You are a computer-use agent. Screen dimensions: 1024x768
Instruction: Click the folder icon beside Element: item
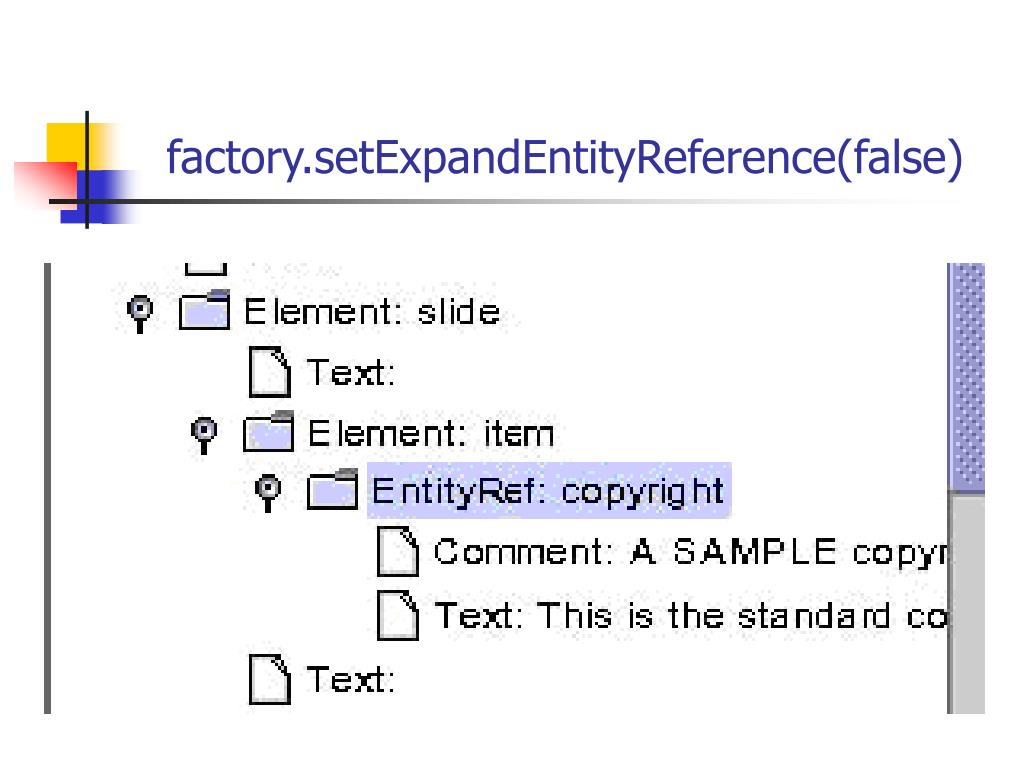click(268, 432)
